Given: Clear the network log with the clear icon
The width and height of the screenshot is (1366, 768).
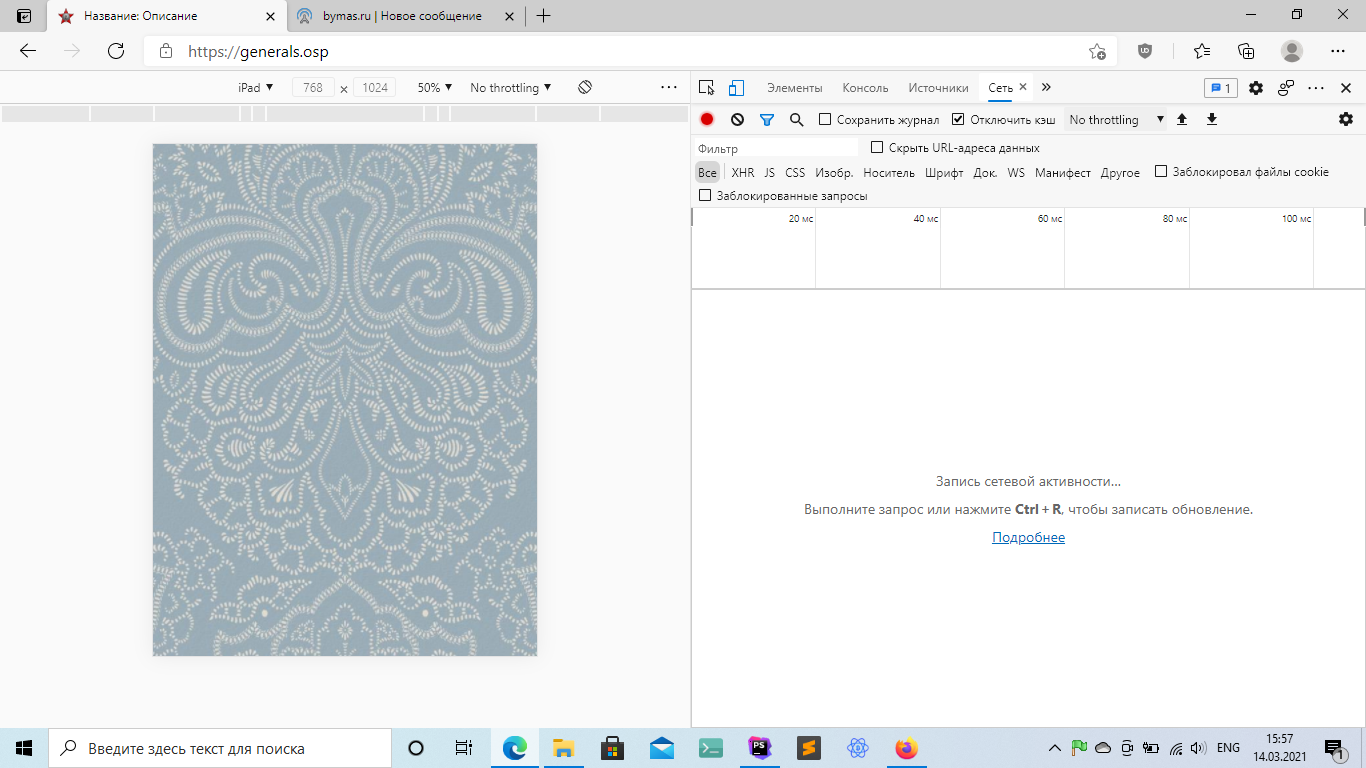Looking at the screenshot, I should click(737, 119).
